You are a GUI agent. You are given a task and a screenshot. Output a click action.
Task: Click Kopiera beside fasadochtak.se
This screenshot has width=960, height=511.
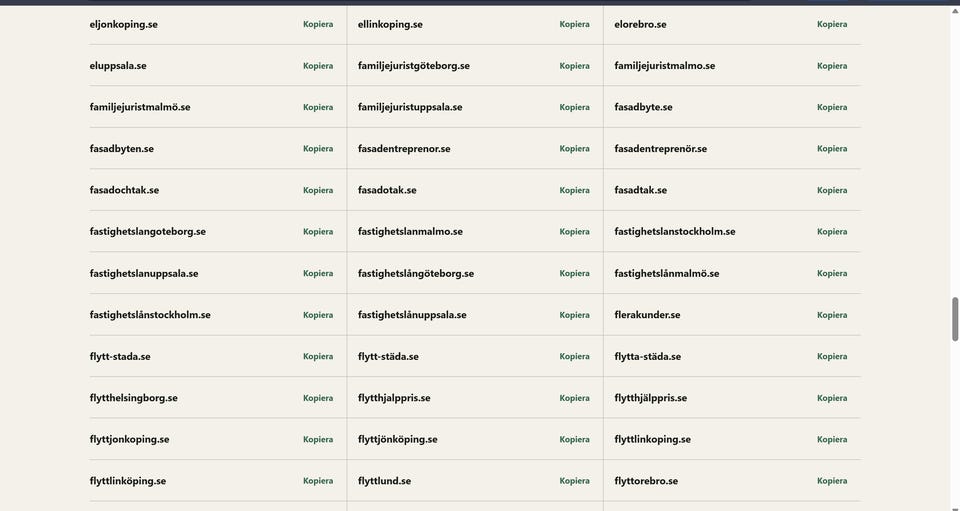(318, 190)
